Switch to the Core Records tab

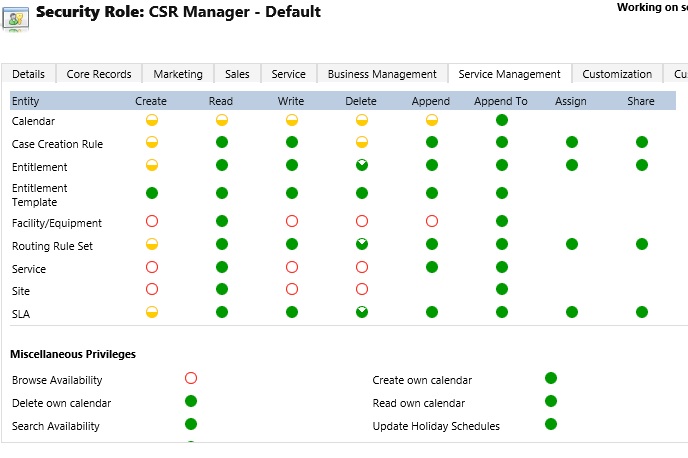tap(99, 74)
